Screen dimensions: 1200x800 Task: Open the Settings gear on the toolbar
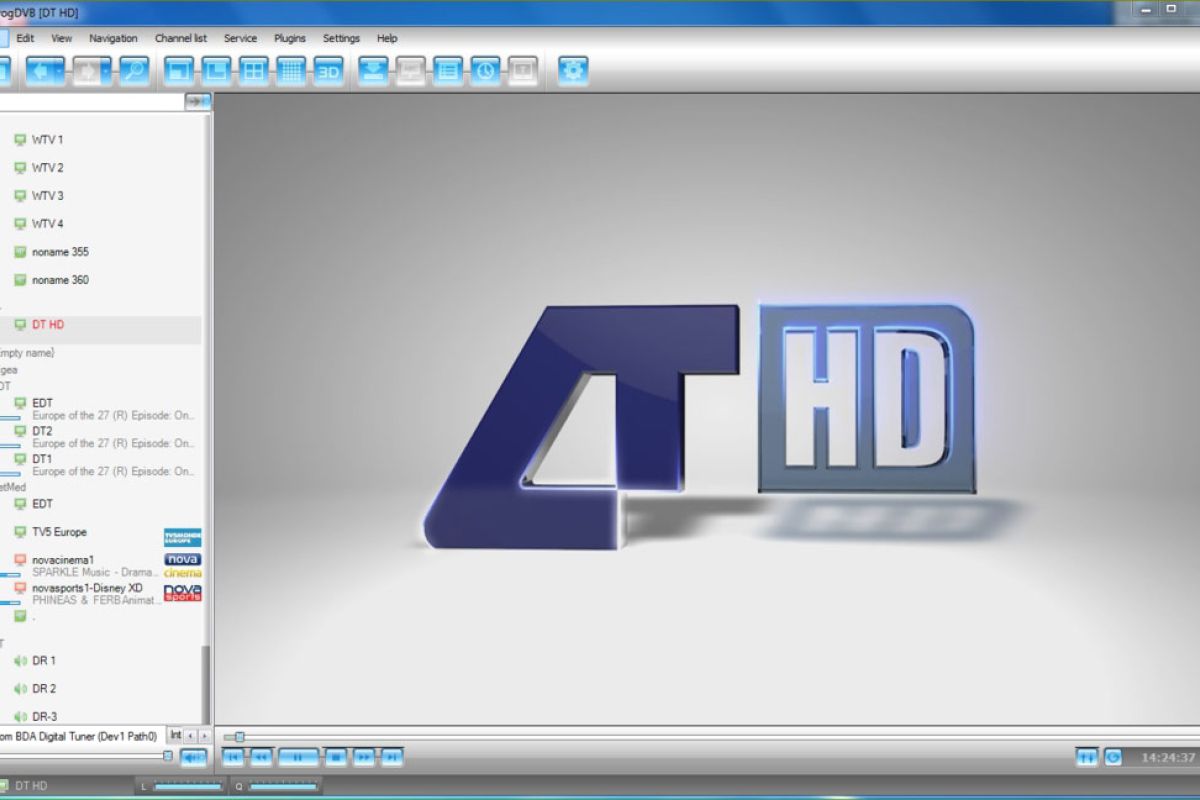click(572, 70)
